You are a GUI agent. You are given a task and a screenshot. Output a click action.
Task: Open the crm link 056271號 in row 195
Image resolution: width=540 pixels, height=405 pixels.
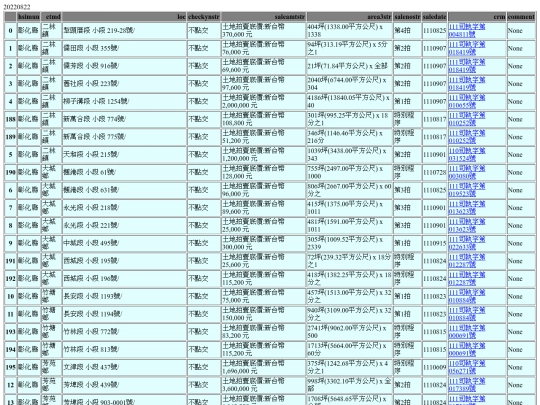tap(467, 367)
